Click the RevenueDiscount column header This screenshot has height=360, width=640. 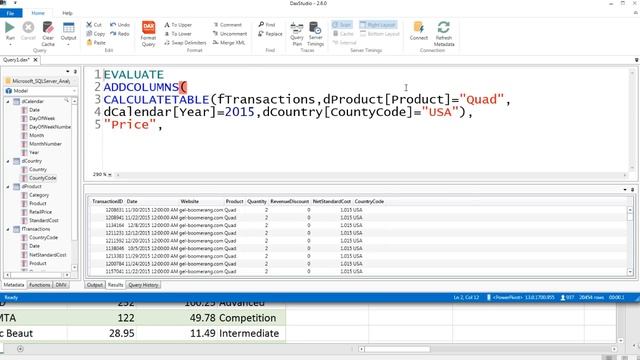[289, 202]
